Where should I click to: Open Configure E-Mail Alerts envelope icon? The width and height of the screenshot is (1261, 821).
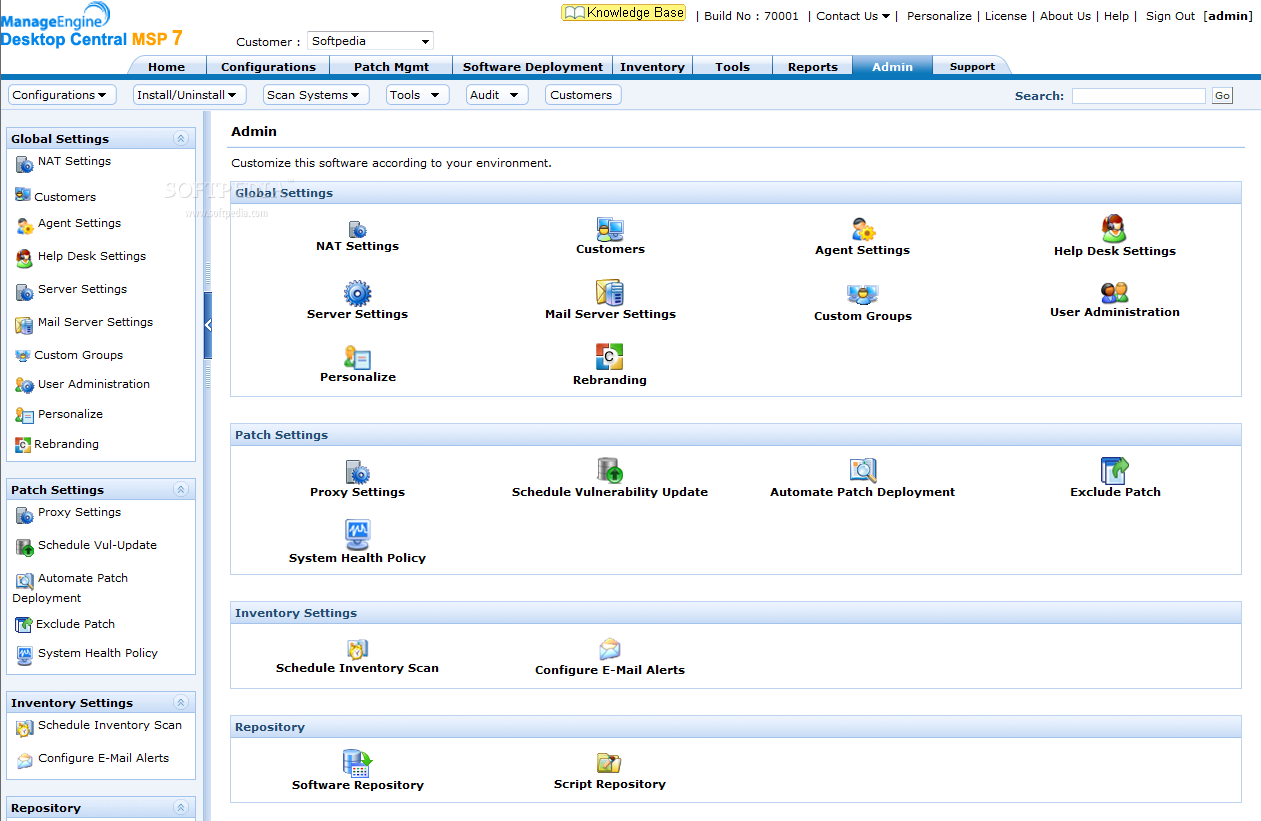point(610,650)
